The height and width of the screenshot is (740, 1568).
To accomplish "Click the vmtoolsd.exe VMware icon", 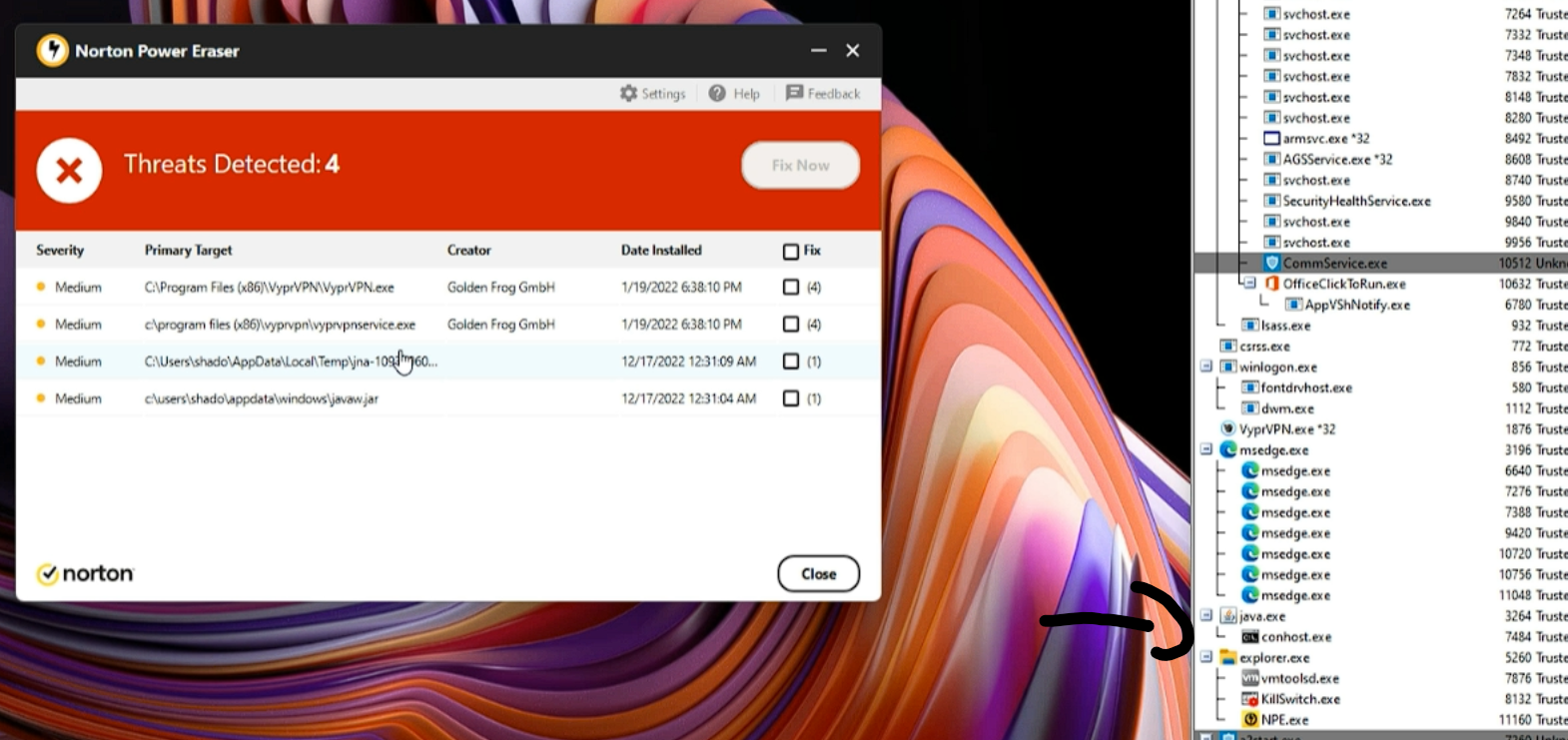I will 1249,678.
